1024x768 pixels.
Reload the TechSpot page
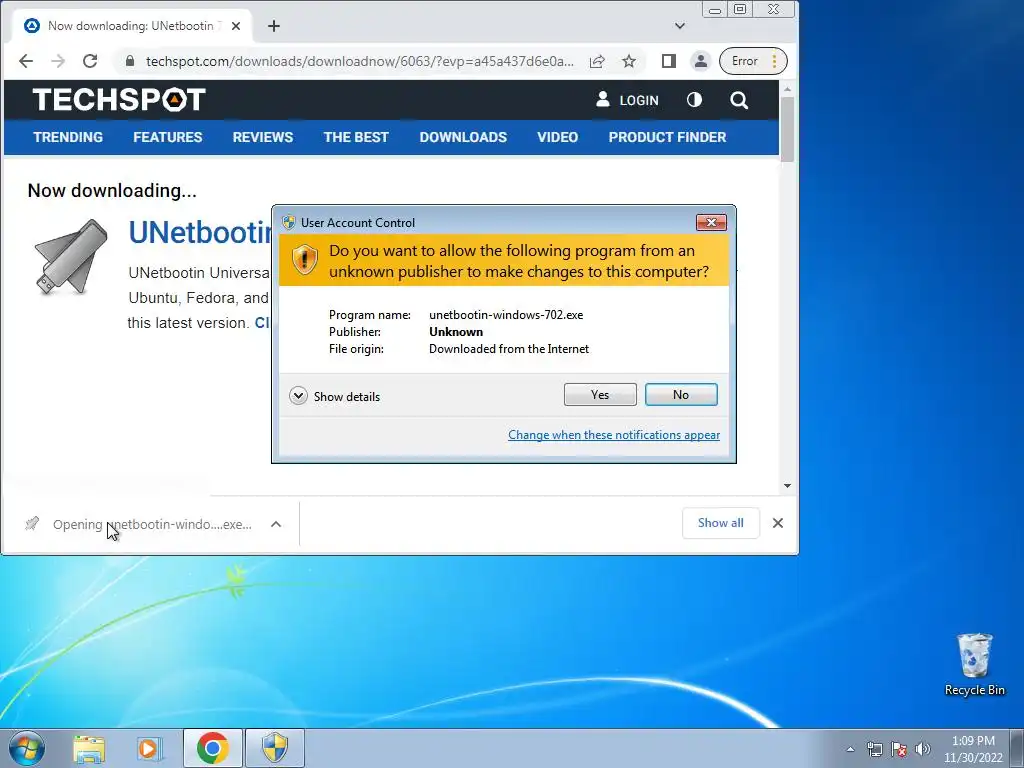[x=90, y=61]
